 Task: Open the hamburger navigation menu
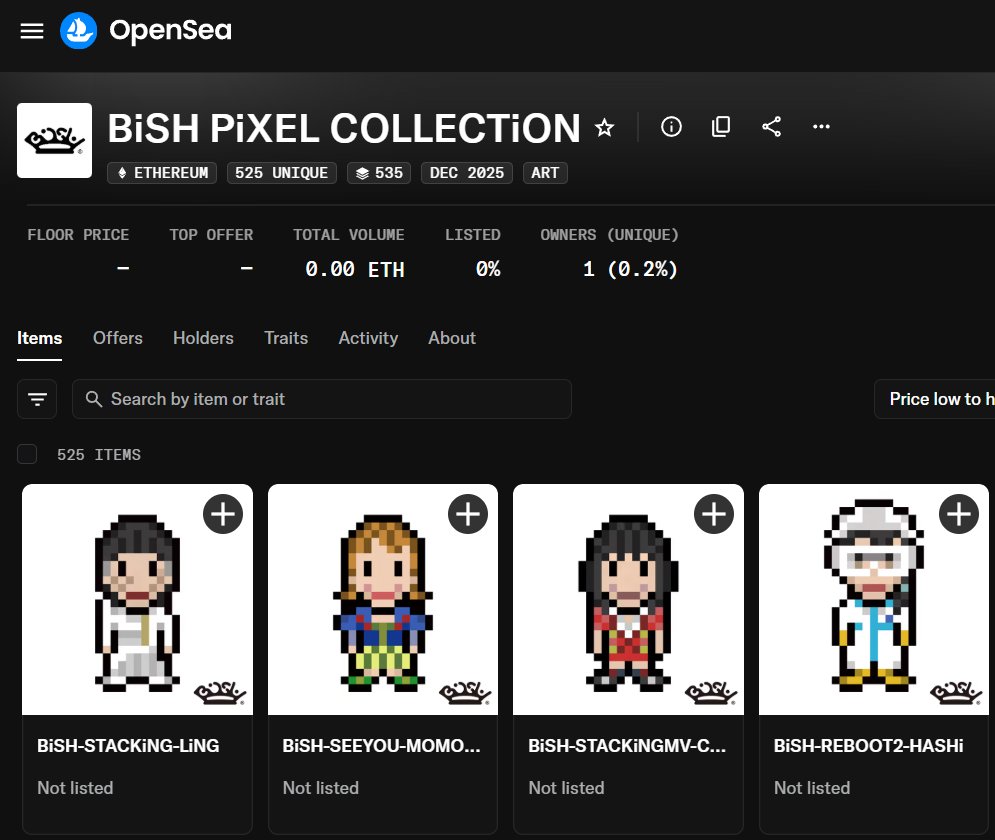(x=32, y=30)
